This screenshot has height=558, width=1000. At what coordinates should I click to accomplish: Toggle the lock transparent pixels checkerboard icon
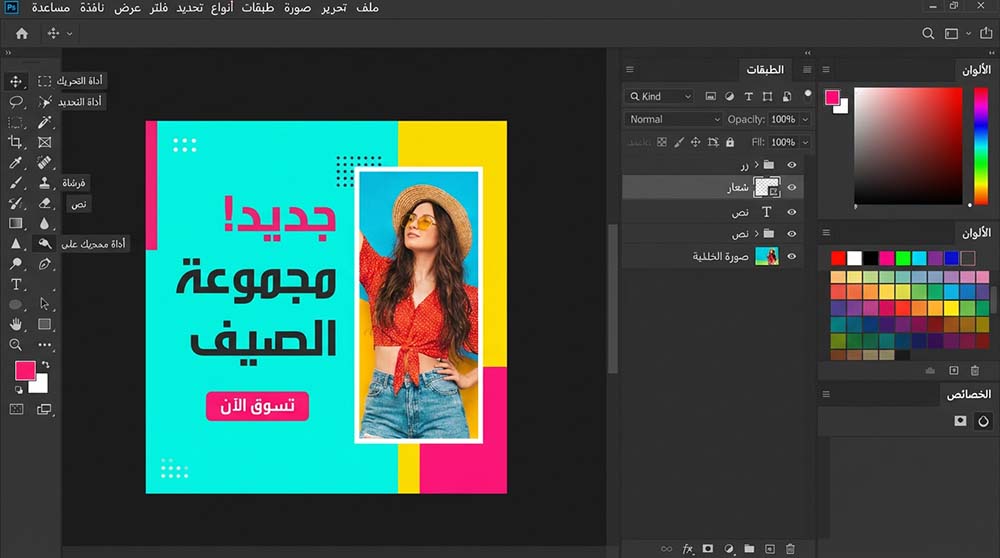(662, 142)
